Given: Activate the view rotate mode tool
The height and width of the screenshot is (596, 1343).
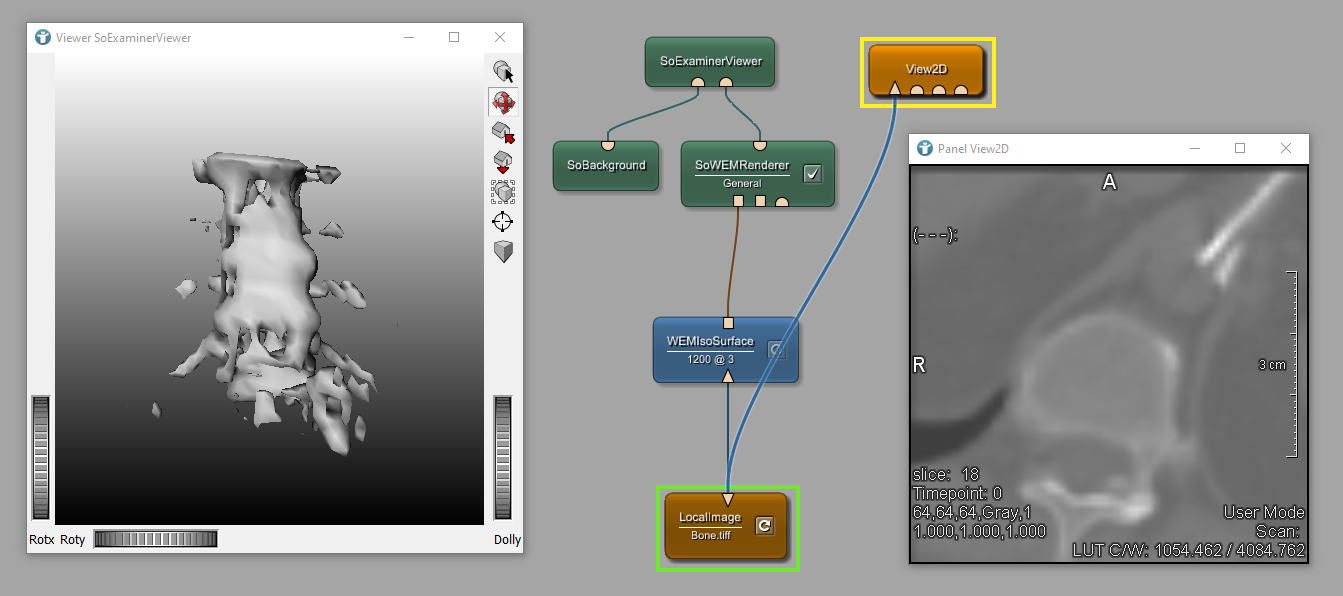Looking at the screenshot, I should (x=503, y=102).
